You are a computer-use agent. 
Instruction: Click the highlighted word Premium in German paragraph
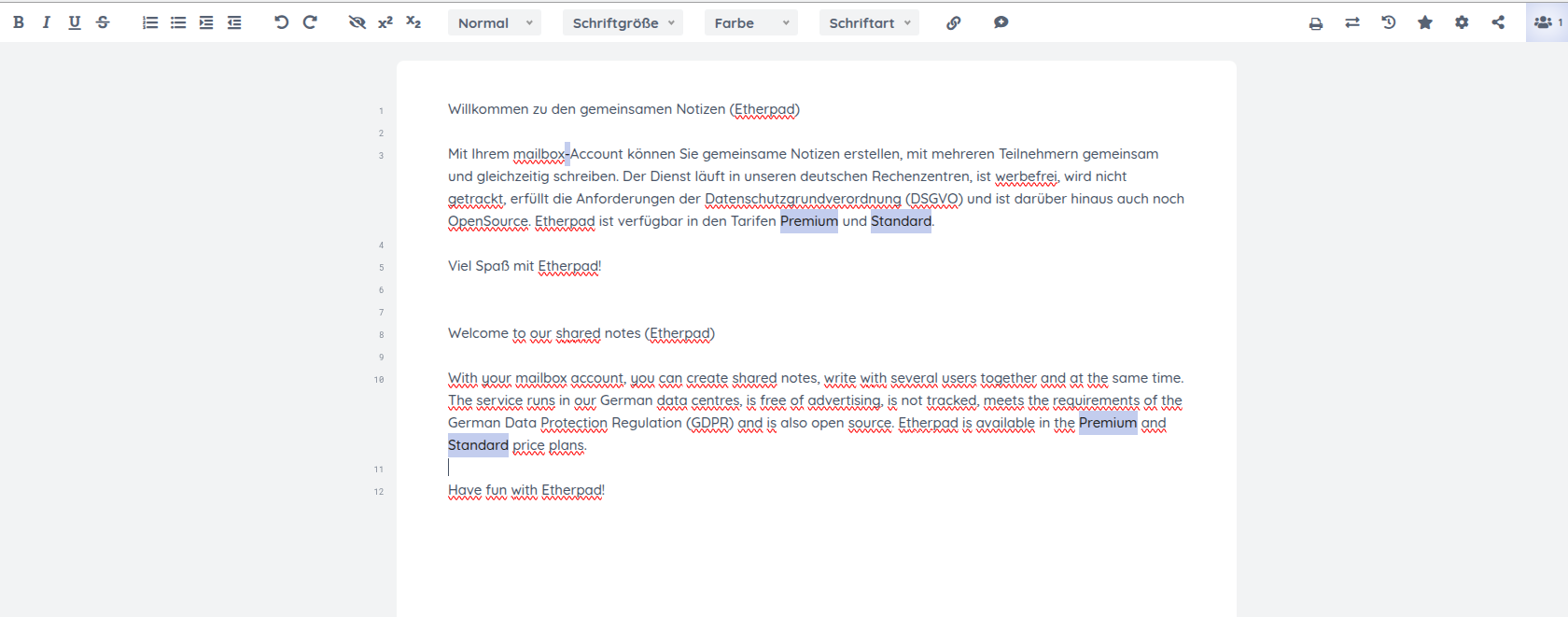(809, 221)
